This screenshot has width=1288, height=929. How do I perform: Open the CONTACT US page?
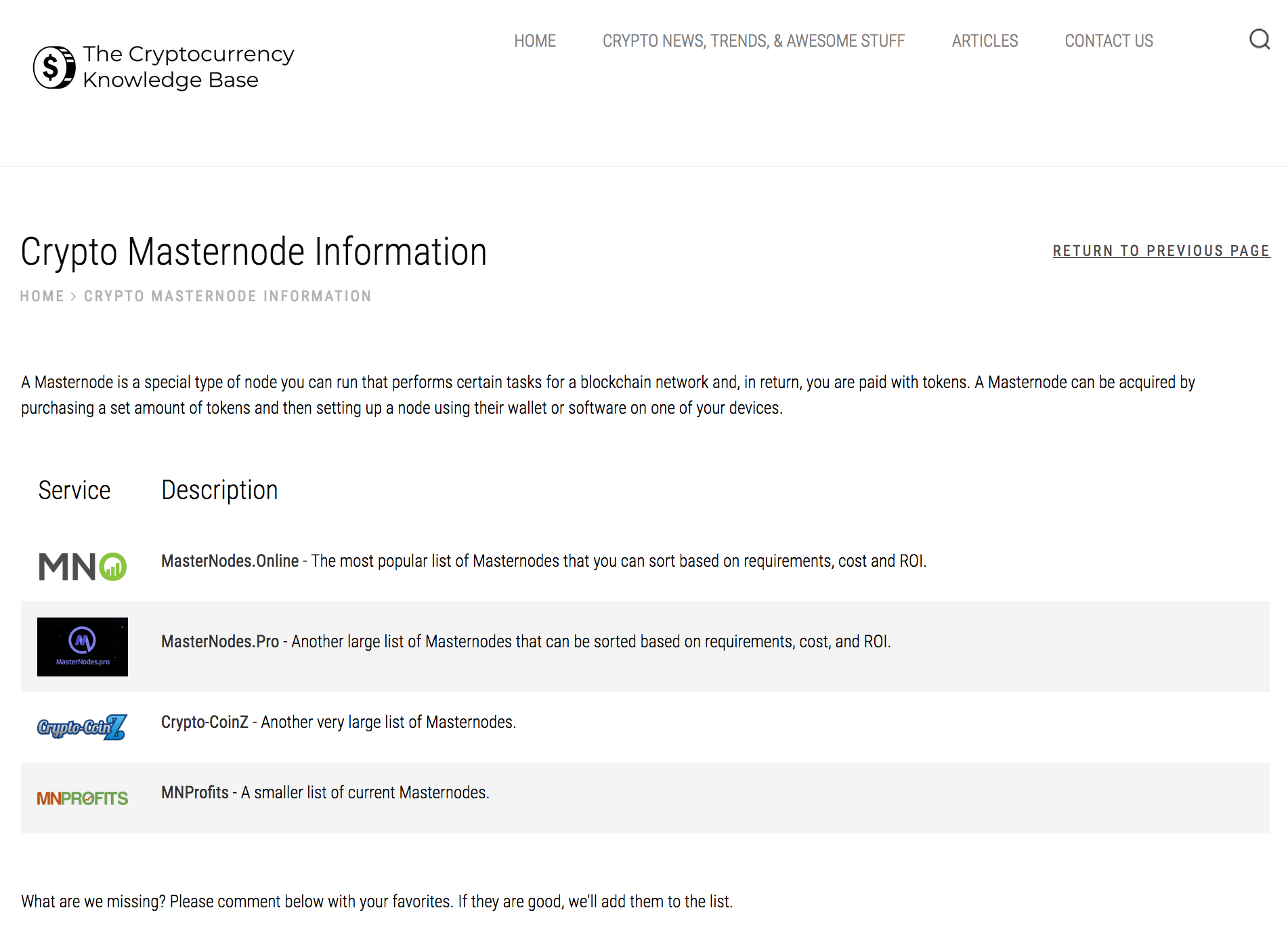1109,41
